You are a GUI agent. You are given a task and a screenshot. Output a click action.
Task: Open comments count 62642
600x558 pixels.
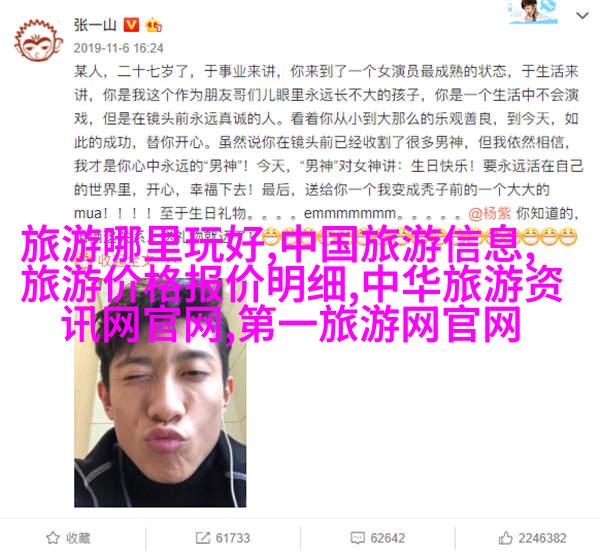(x=387, y=538)
